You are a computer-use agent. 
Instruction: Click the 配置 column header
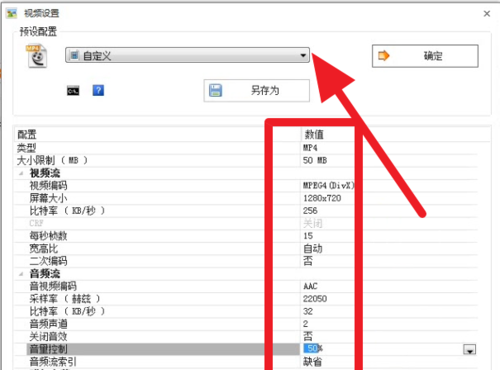[x=27, y=135]
